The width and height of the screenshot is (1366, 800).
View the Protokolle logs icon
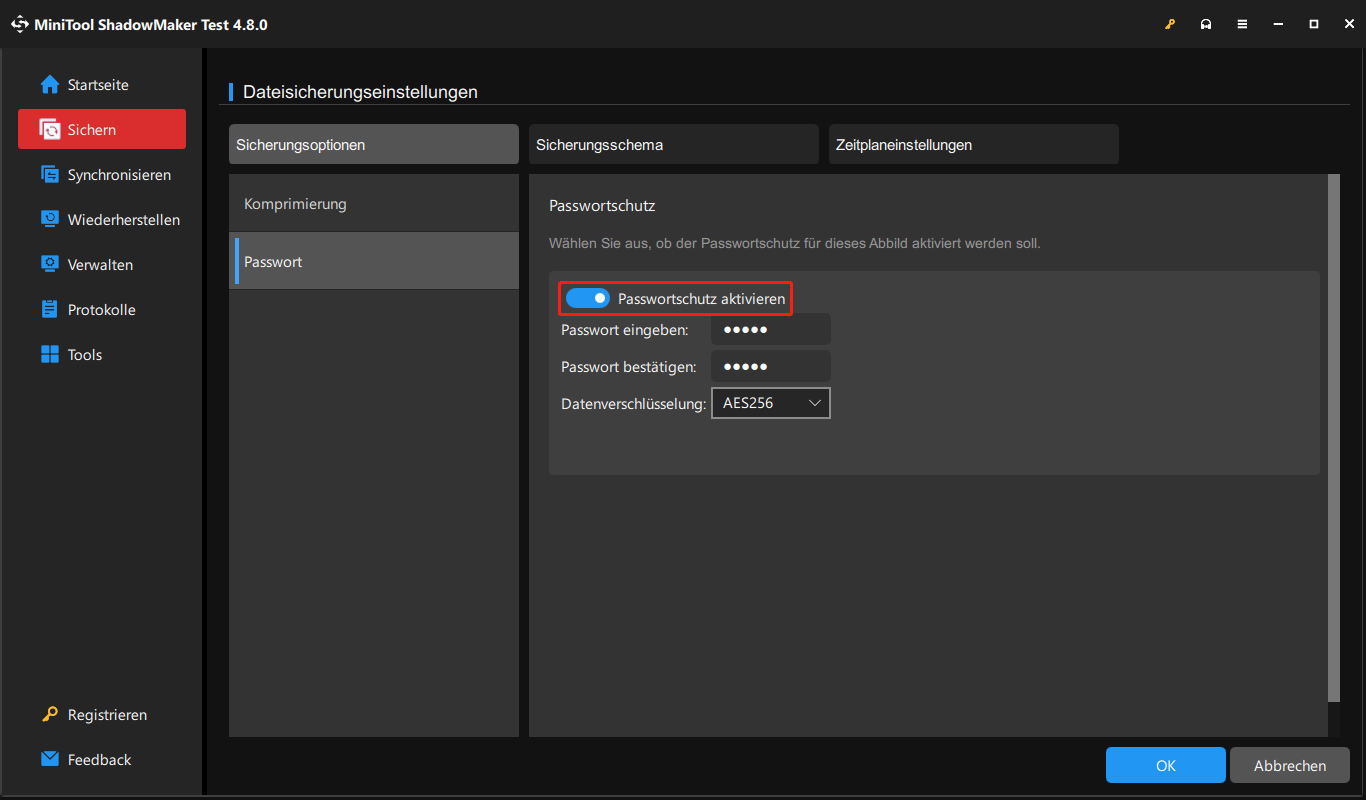pyautogui.click(x=50, y=309)
